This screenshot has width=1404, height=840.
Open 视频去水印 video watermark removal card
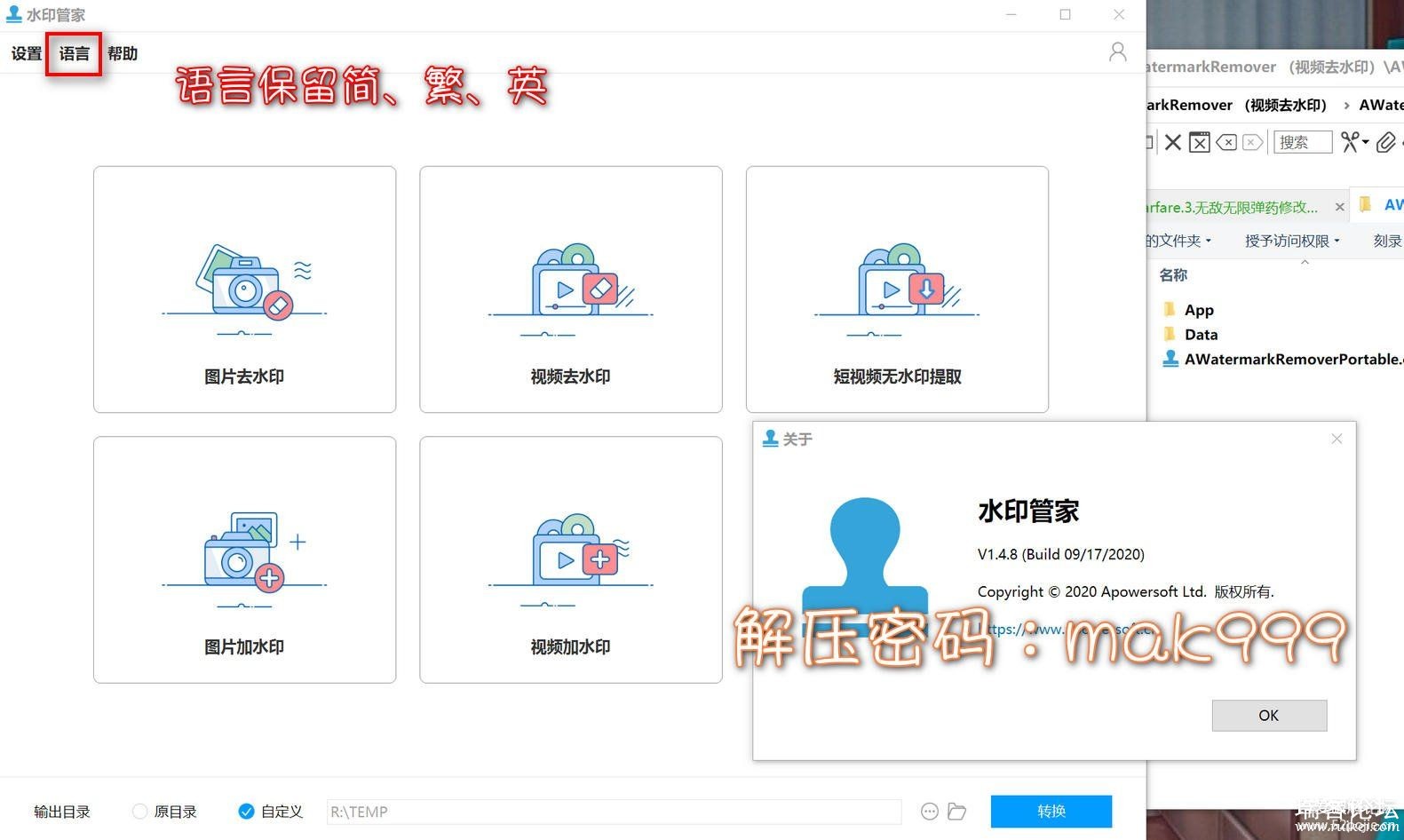(571, 289)
